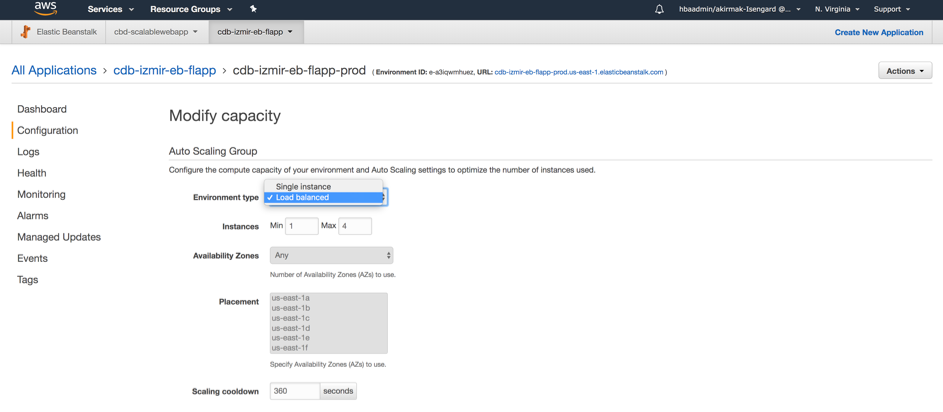This screenshot has width=943, height=412.
Task: Open Tags in the sidebar
Action: pyautogui.click(x=28, y=280)
